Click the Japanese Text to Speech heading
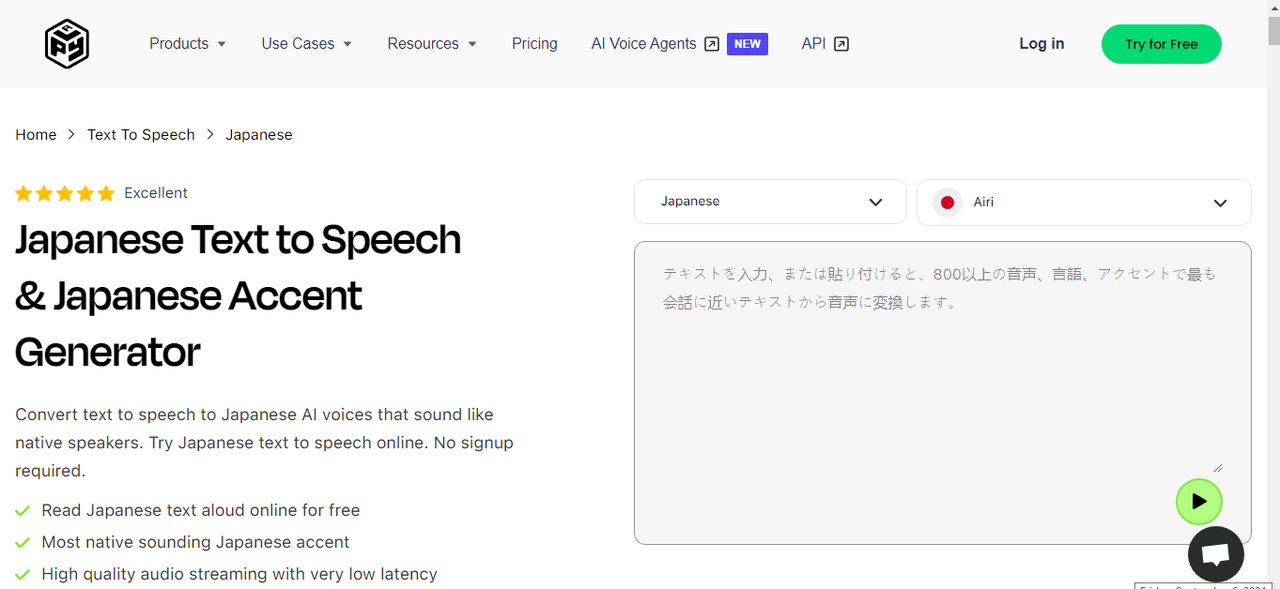Viewport: 1280px width, 589px height. 238,296
